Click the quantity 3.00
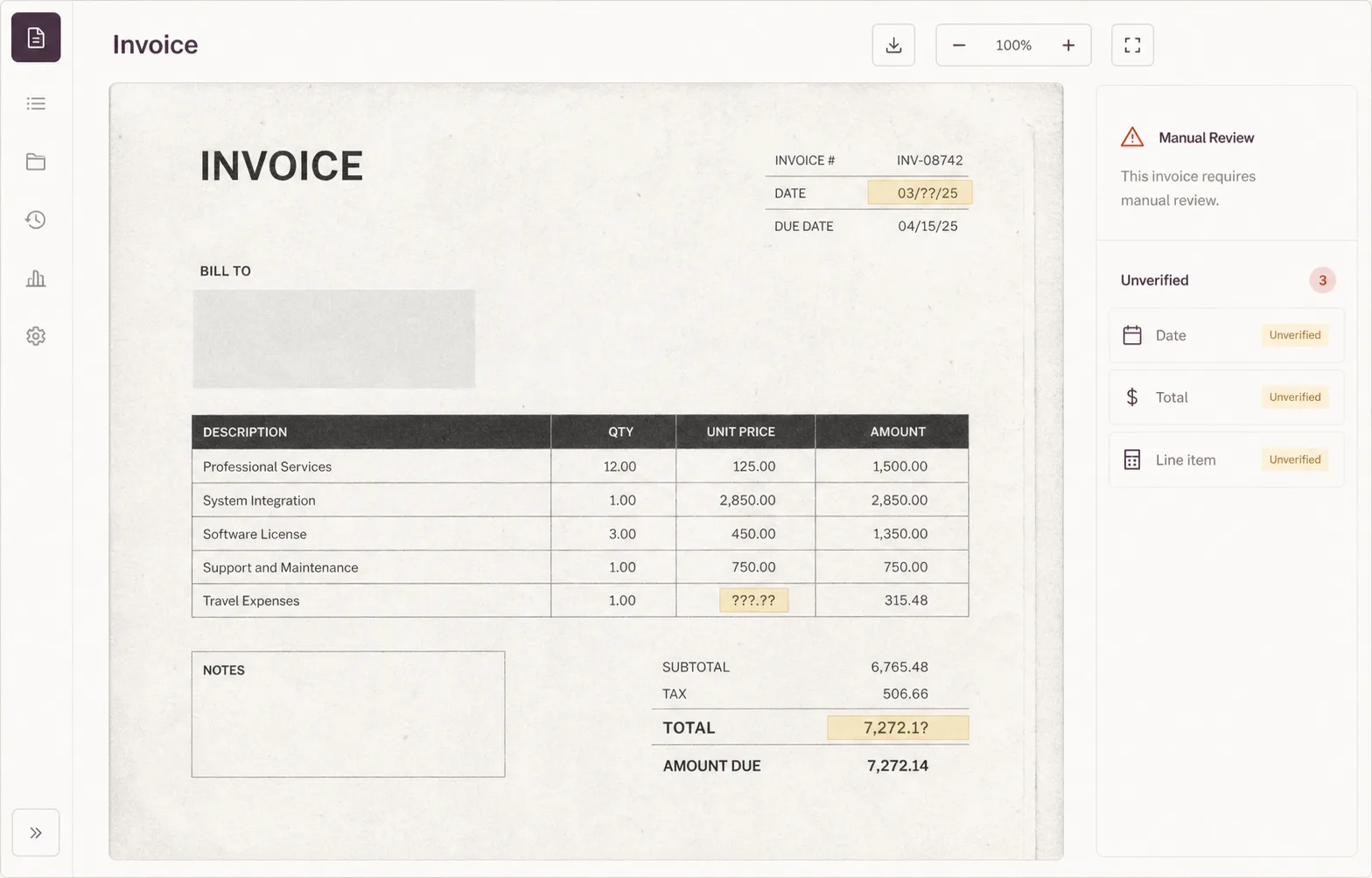Screen dimensions: 1372x878 coord(622,534)
